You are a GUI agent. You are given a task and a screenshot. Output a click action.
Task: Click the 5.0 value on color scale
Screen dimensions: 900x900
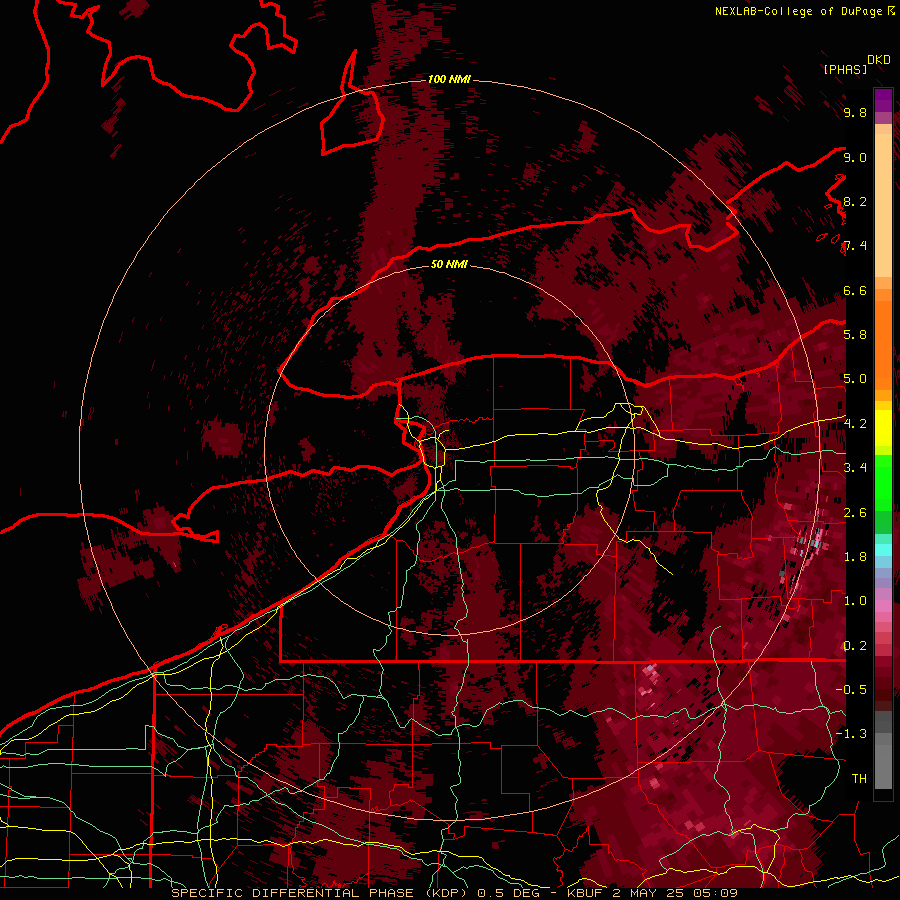[x=855, y=379]
